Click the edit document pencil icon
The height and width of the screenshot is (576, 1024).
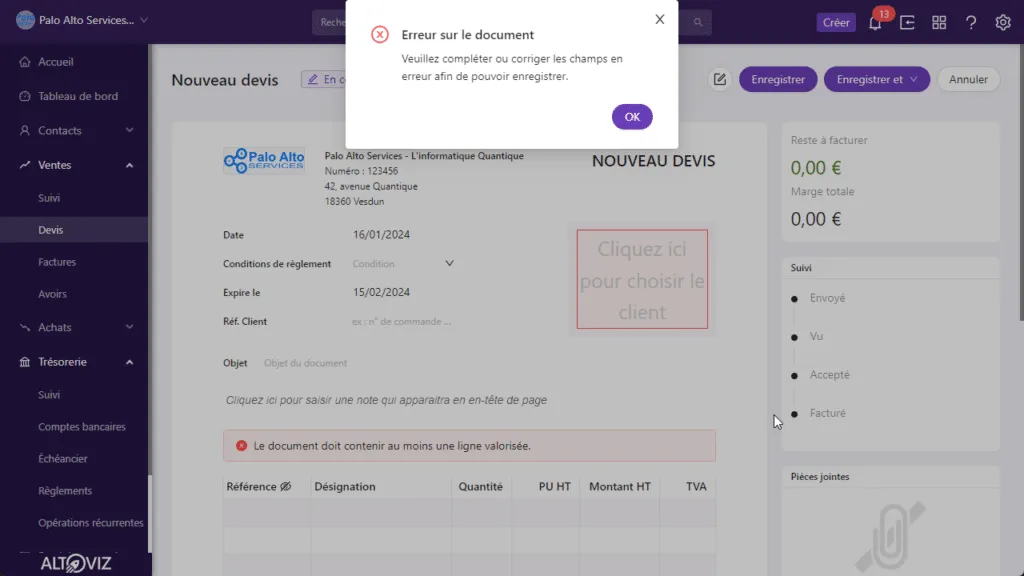point(720,79)
